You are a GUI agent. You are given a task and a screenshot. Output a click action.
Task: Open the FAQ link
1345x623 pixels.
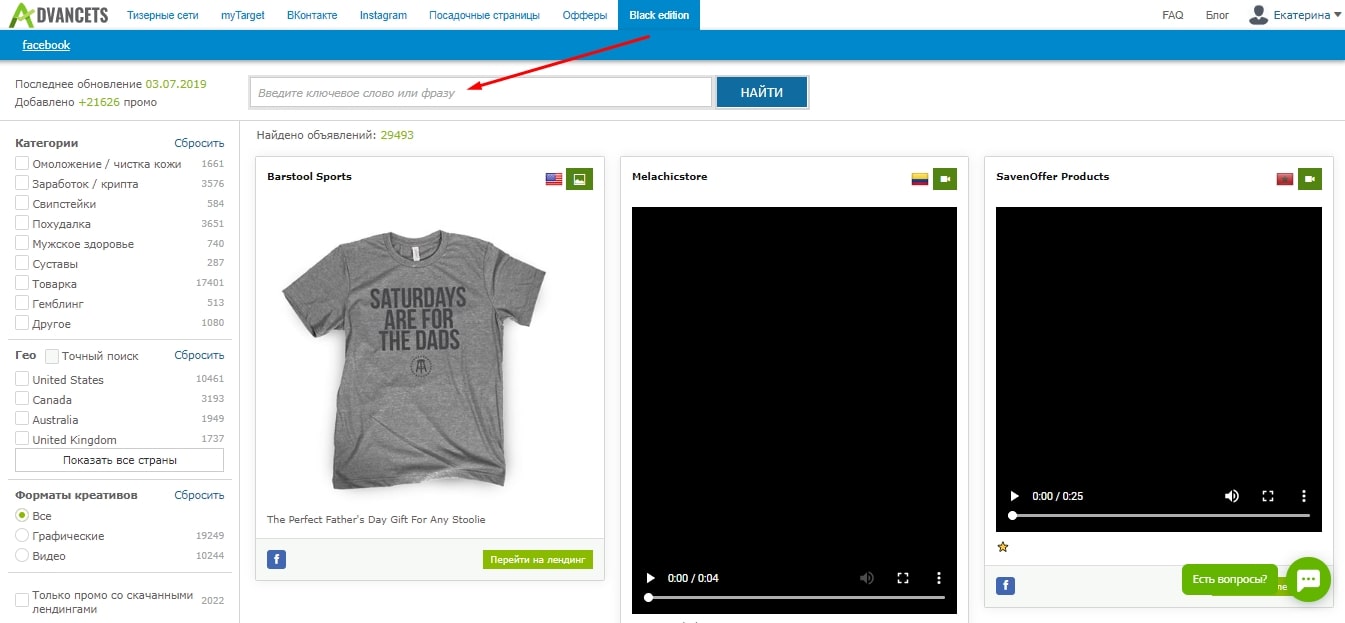[x=1173, y=15]
